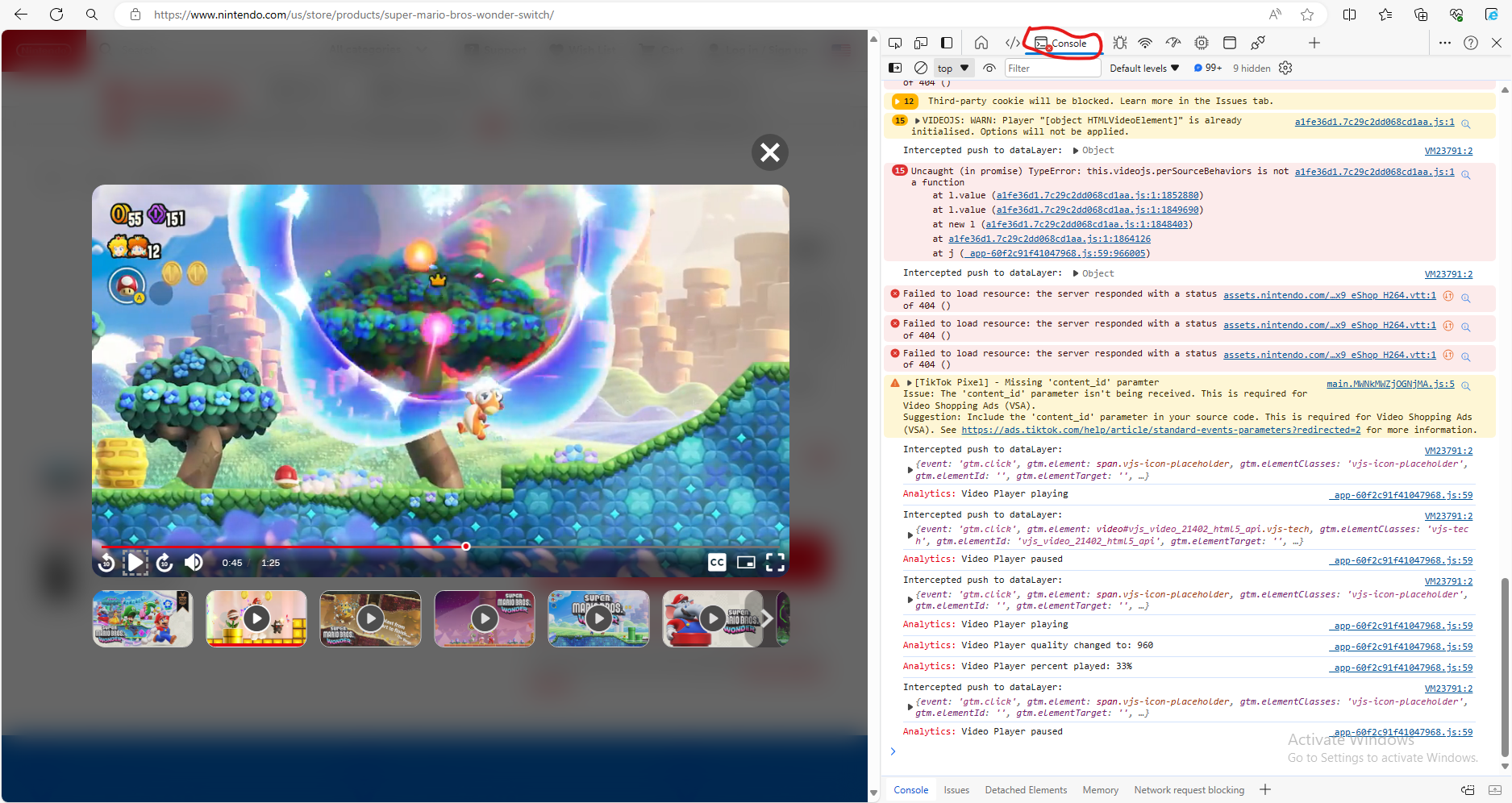Open Read aloud in the address bar
This screenshot has height=803, width=1512.
(x=1275, y=15)
